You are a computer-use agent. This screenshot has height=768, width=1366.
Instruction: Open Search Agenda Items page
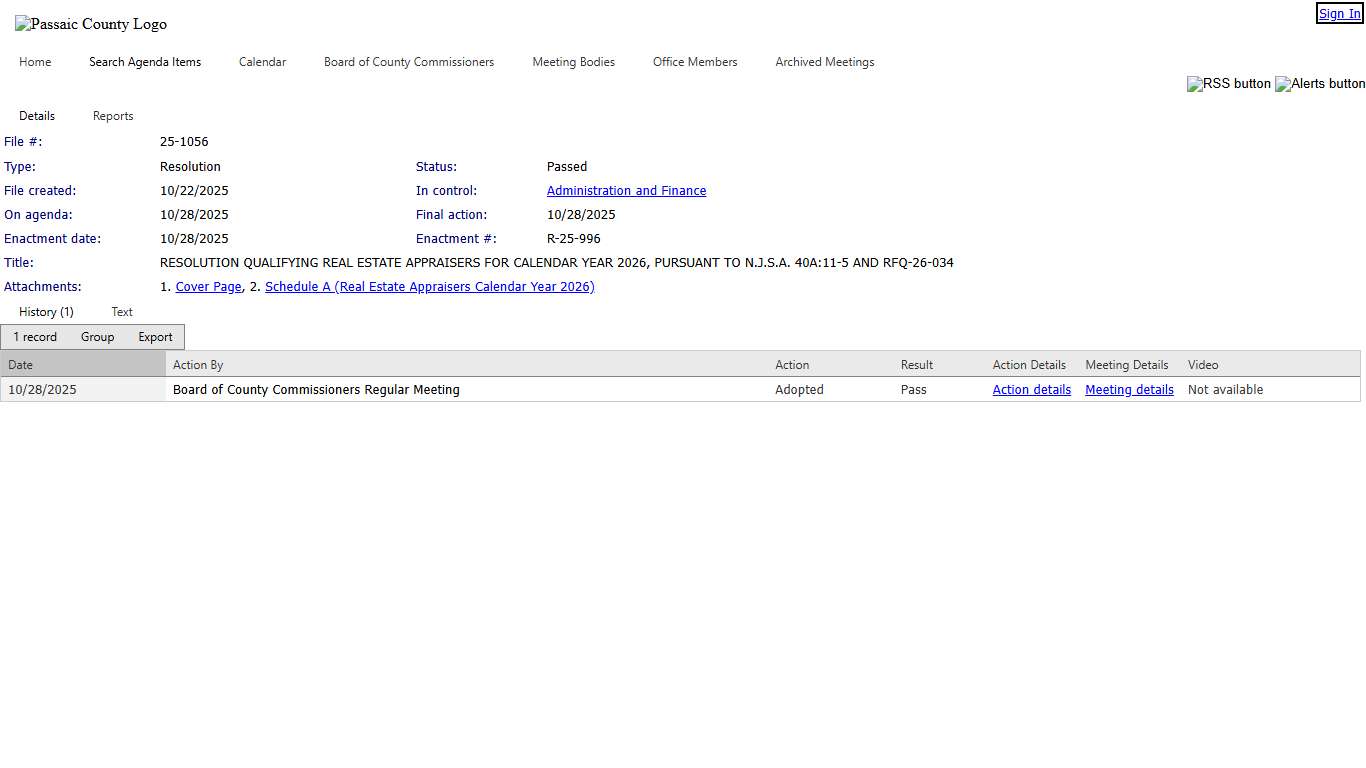coord(145,62)
